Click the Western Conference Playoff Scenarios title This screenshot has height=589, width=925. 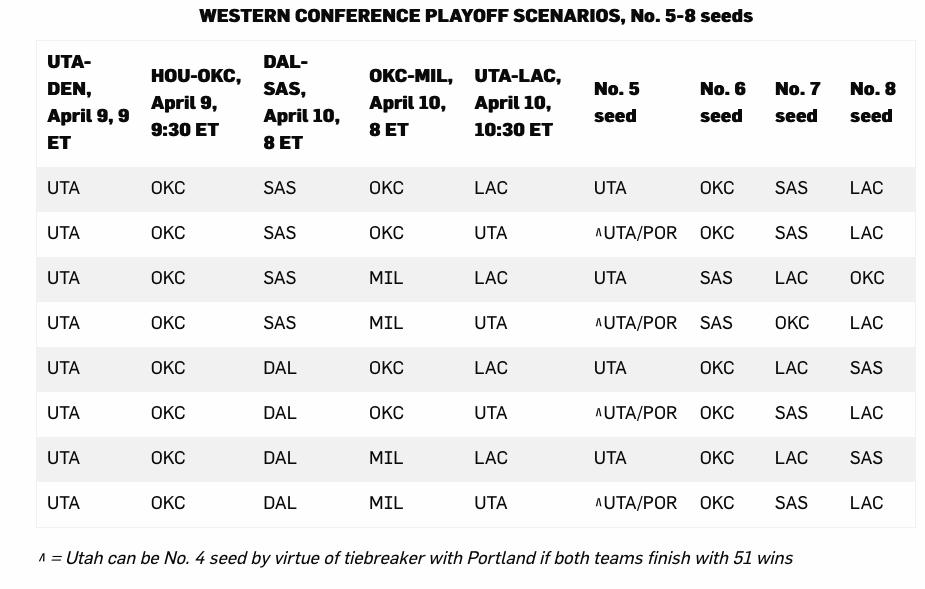coord(475,16)
